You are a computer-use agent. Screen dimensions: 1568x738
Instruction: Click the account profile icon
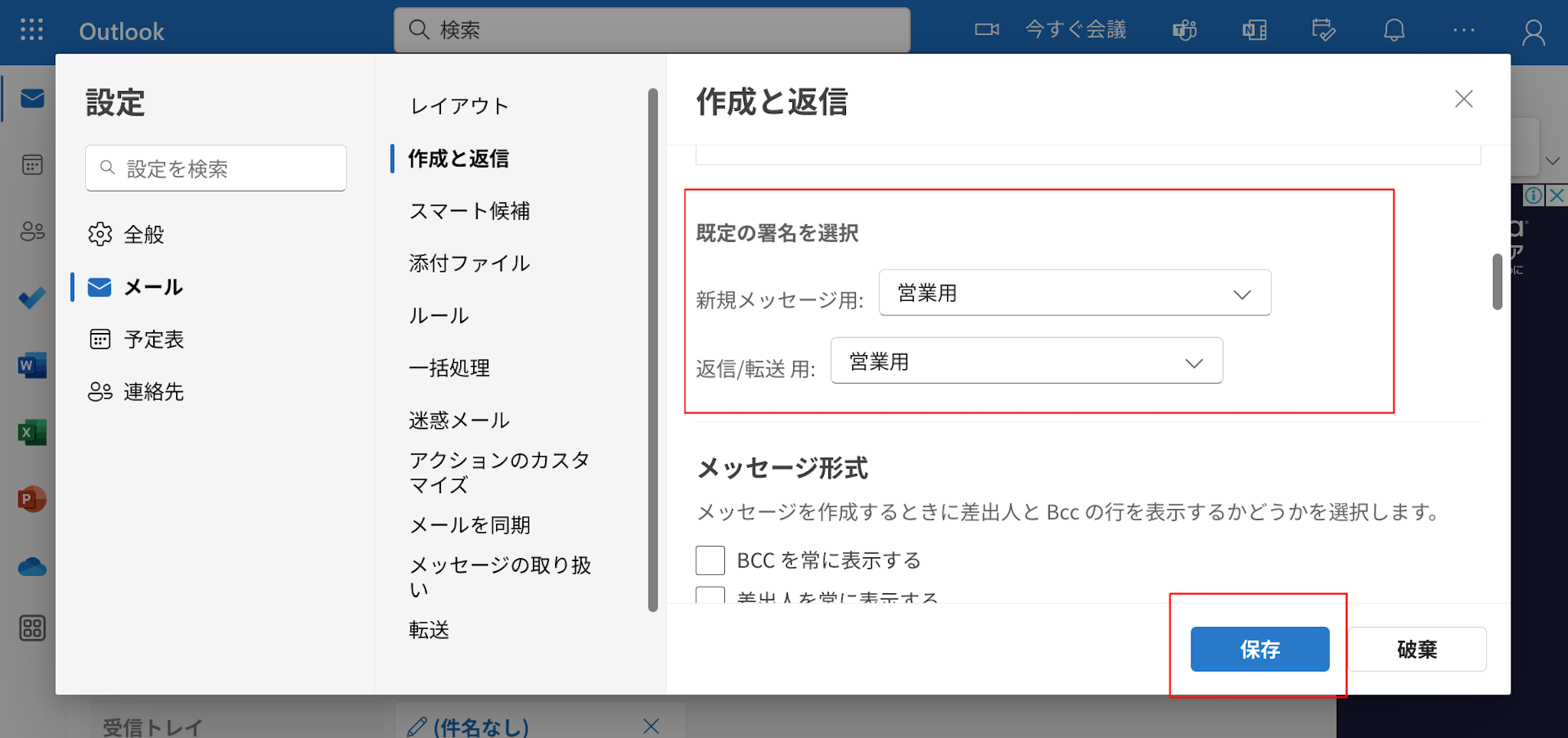[1534, 32]
